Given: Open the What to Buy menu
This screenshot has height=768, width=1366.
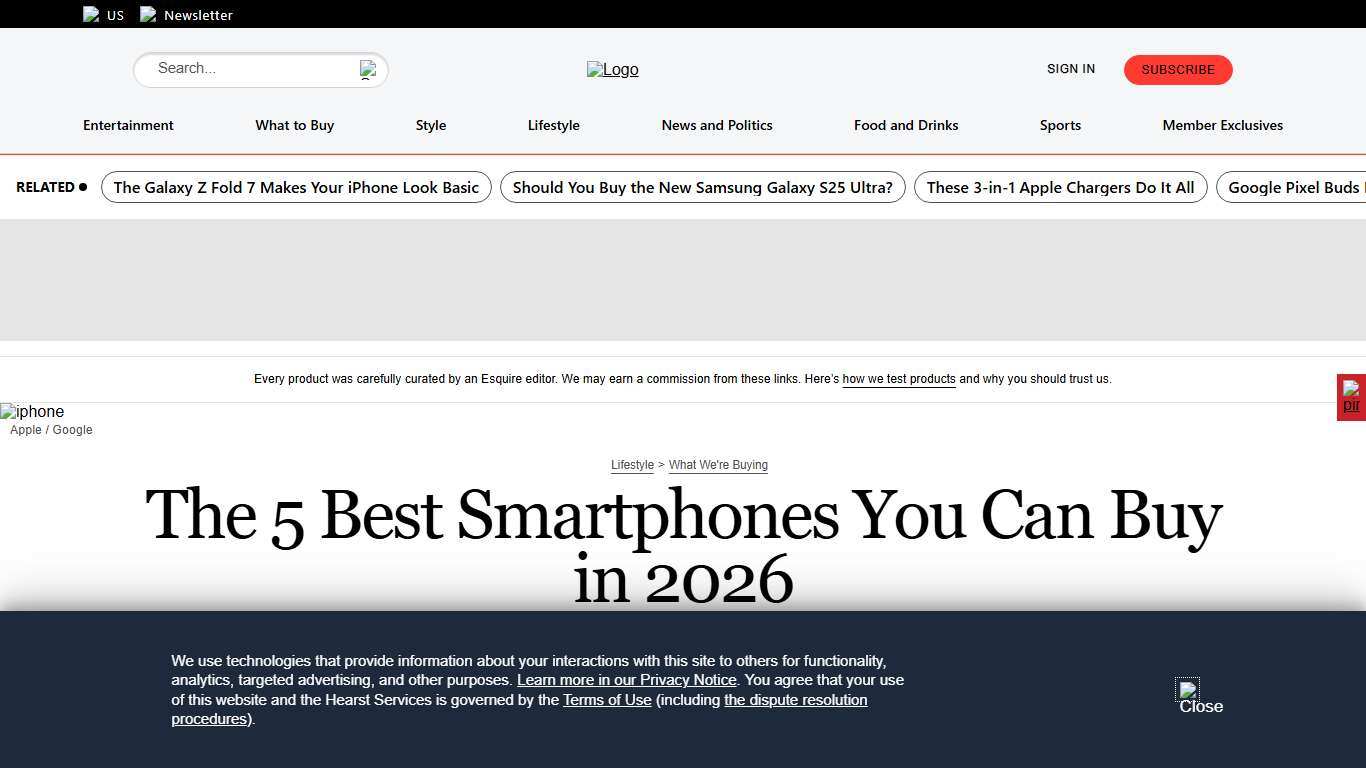Looking at the screenshot, I should (294, 125).
